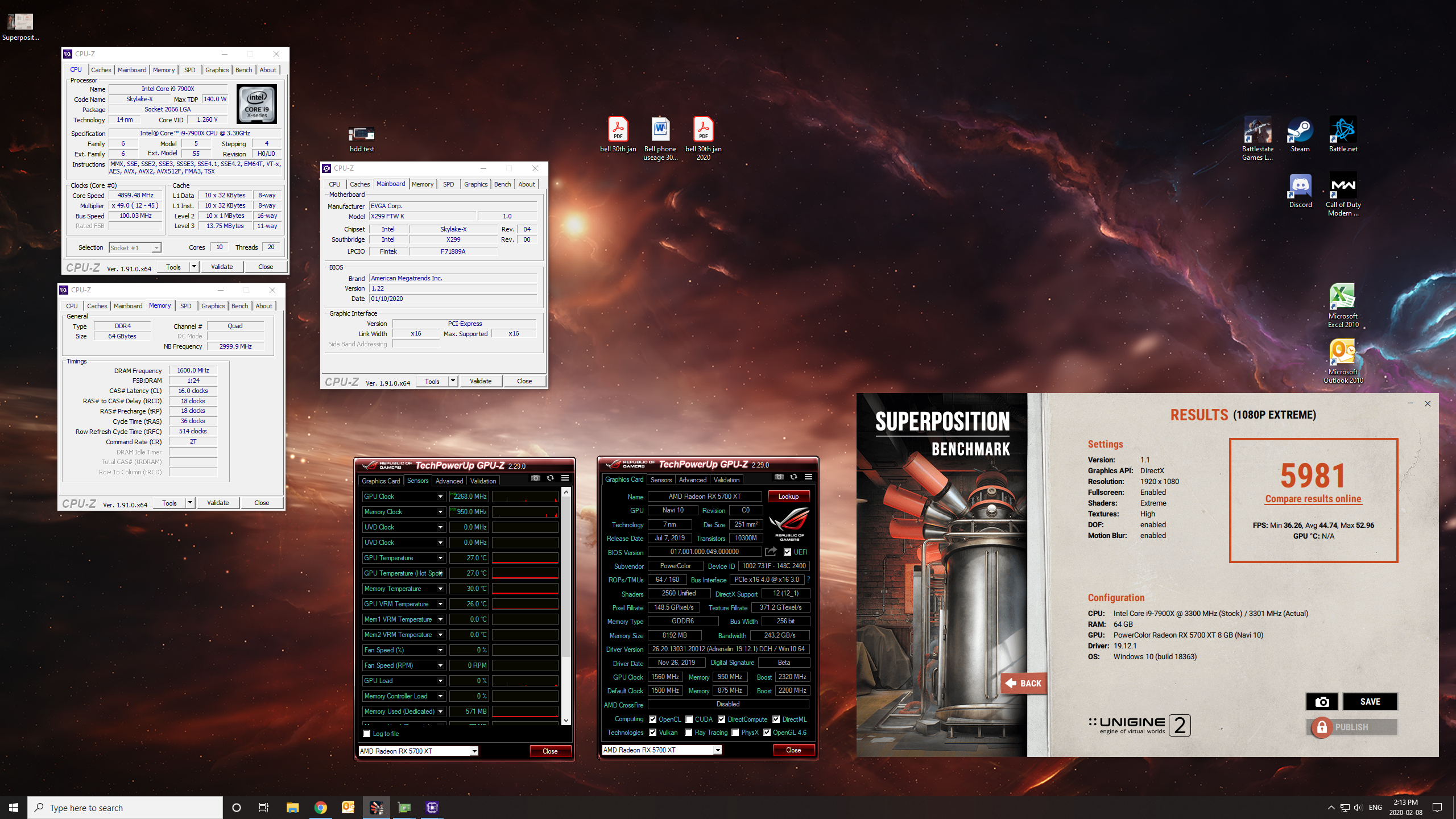Click the BACK button in Superposition

[x=1023, y=683]
